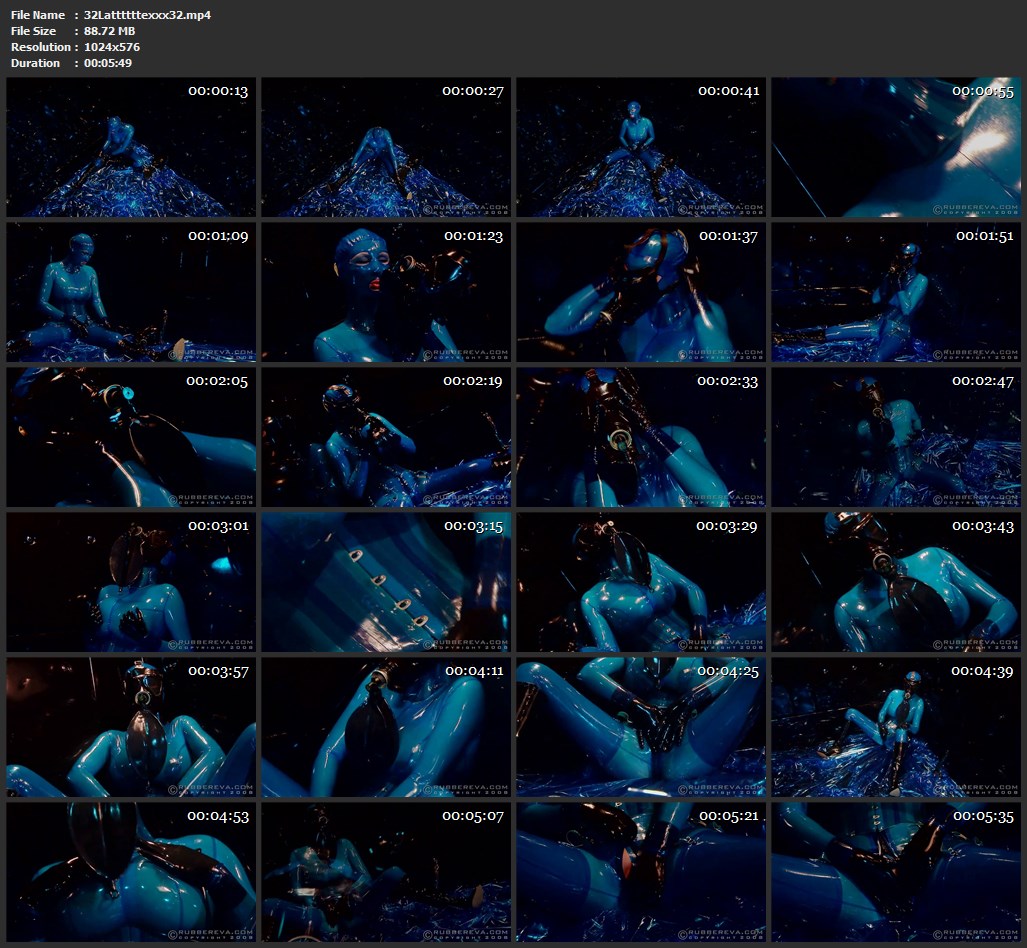Click the "Duration" label
The image size is (1027, 948).
pos(35,63)
